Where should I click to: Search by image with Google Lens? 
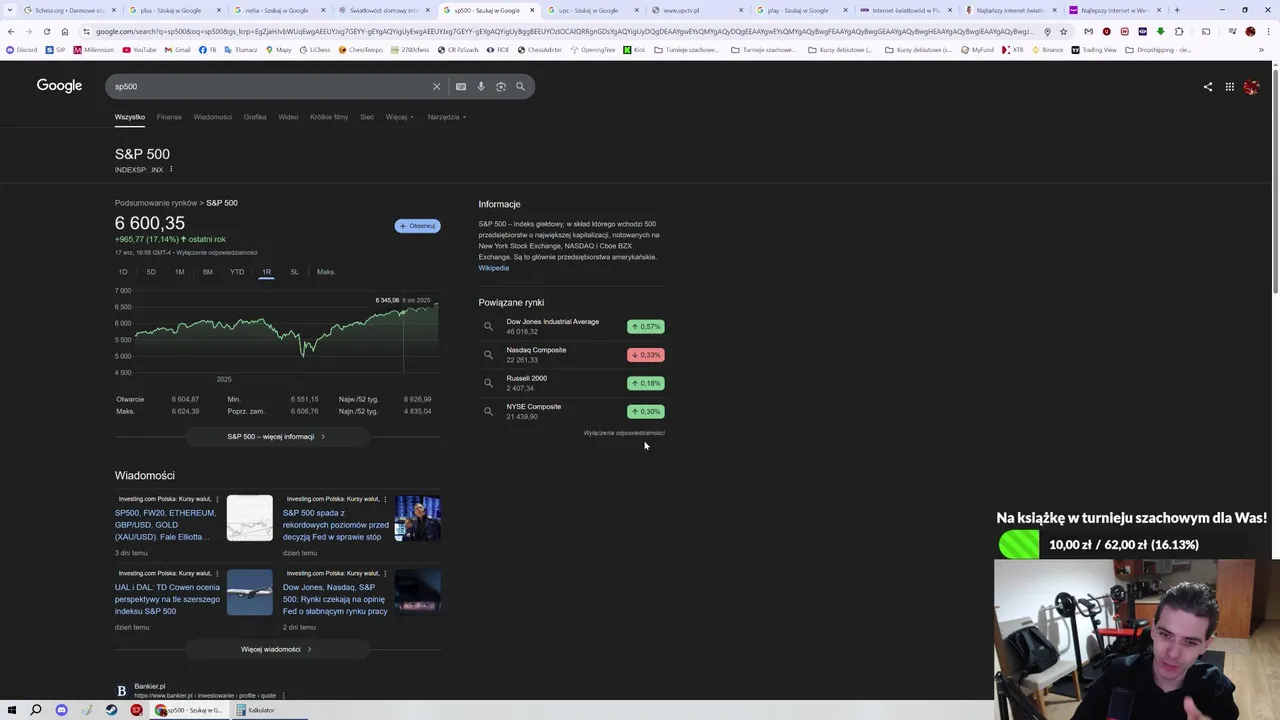point(501,86)
